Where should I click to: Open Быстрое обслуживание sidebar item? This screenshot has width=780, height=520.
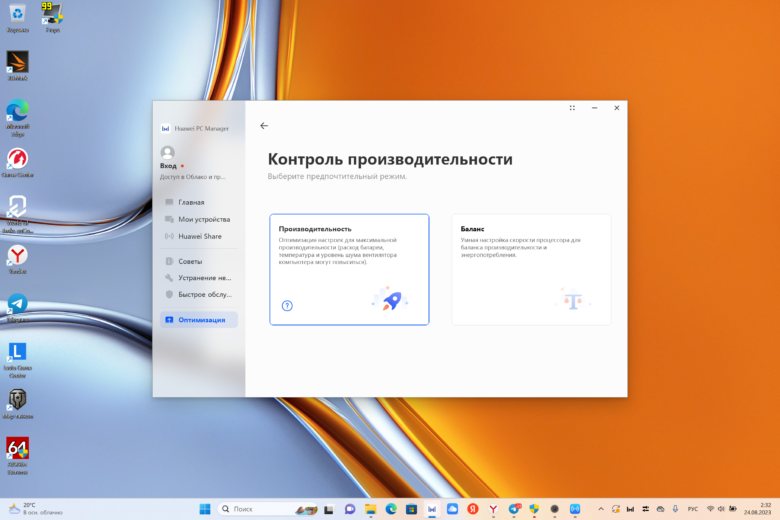[x=198, y=295]
